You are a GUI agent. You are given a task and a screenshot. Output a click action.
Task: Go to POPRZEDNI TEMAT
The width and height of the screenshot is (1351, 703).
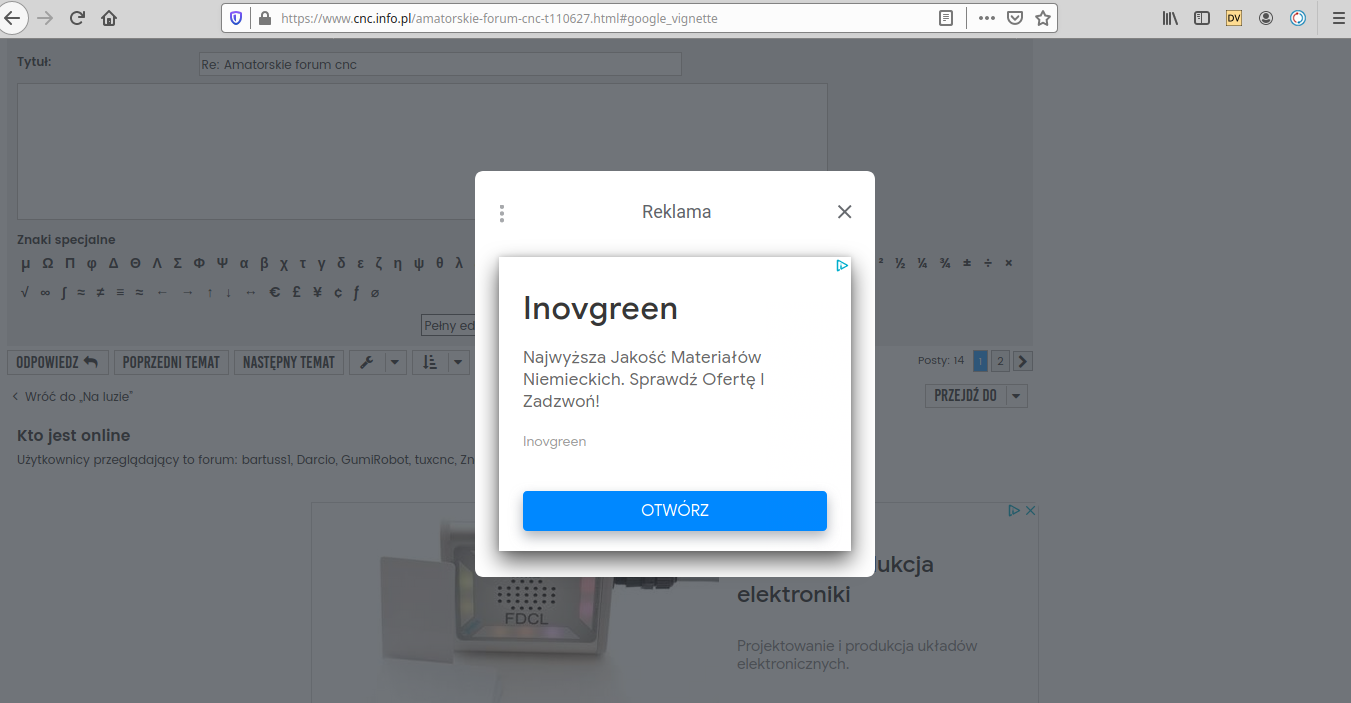[171, 362]
